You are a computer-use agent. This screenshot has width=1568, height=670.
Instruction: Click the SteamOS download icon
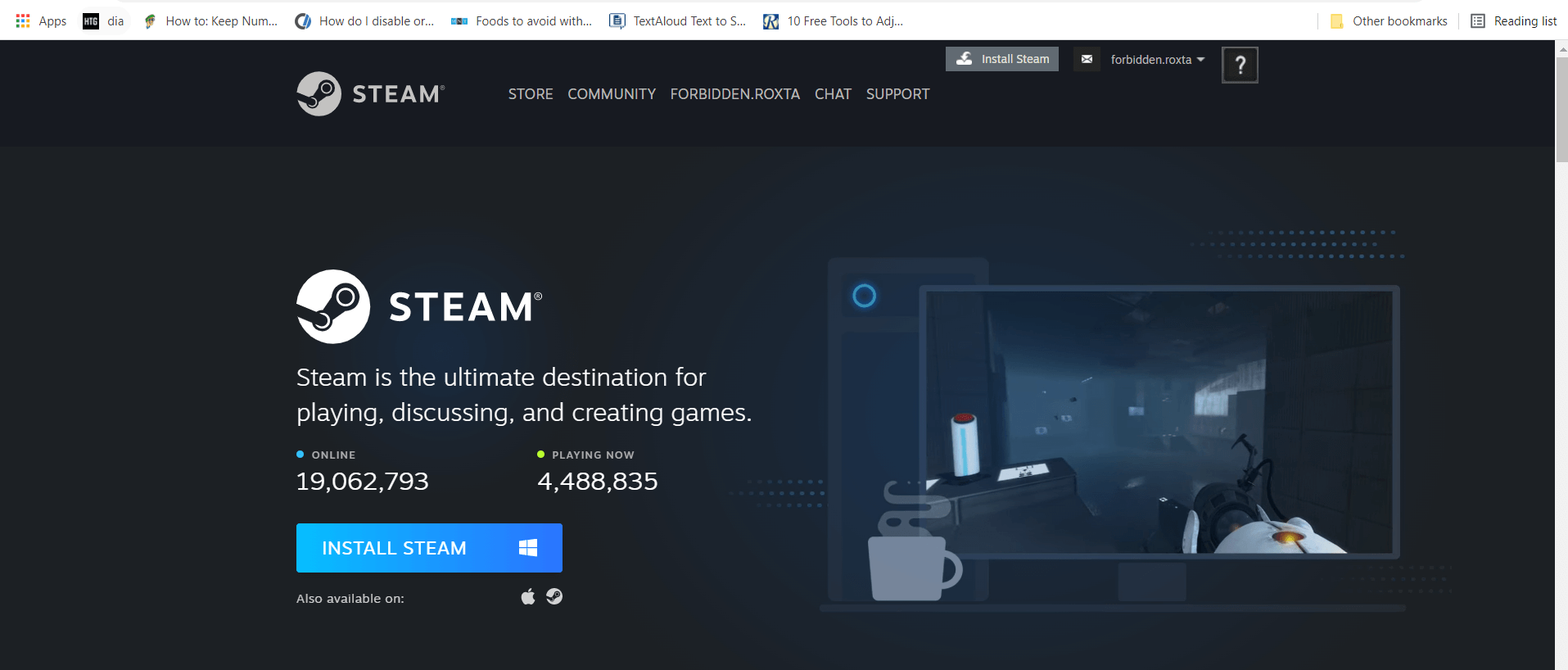554,597
